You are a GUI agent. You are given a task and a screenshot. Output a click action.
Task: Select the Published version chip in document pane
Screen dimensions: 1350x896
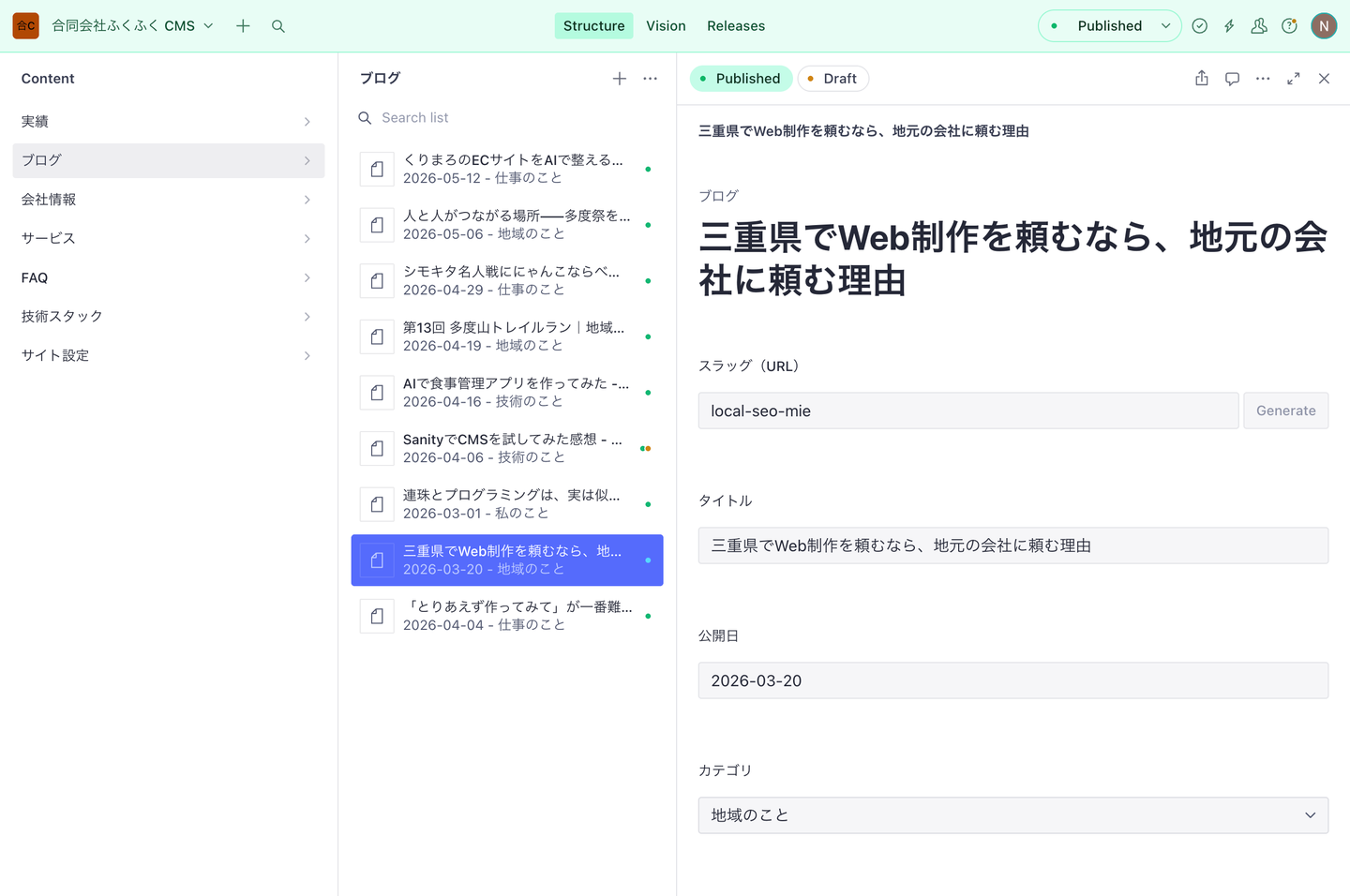point(741,79)
